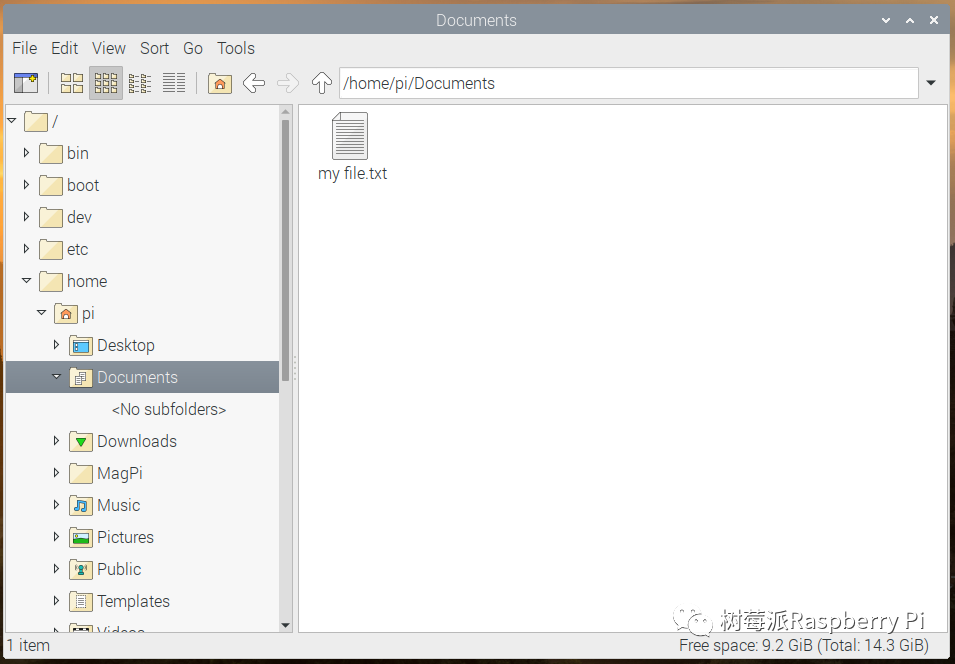
Task: Click the new window toolbar icon
Action: [x=25, y=83]
